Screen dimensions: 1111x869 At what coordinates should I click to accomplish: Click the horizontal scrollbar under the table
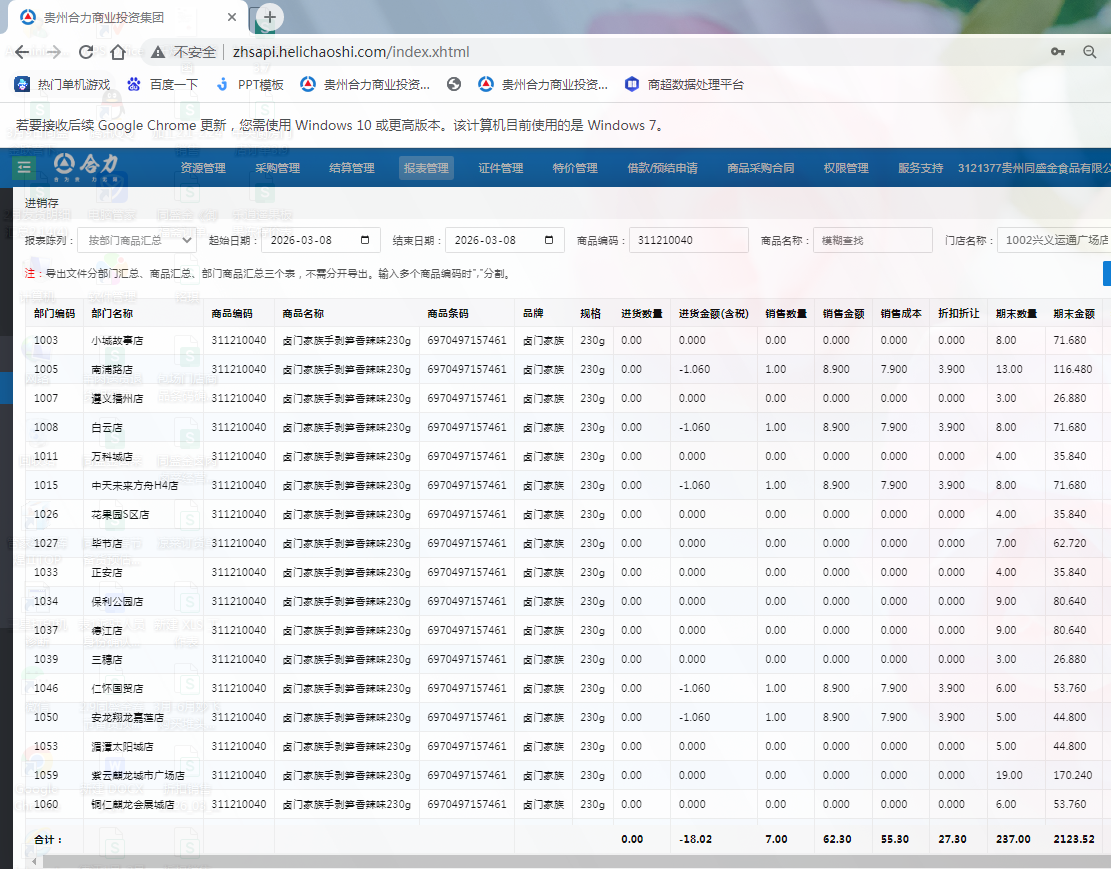pyautogui.click(x=500, y=861)
